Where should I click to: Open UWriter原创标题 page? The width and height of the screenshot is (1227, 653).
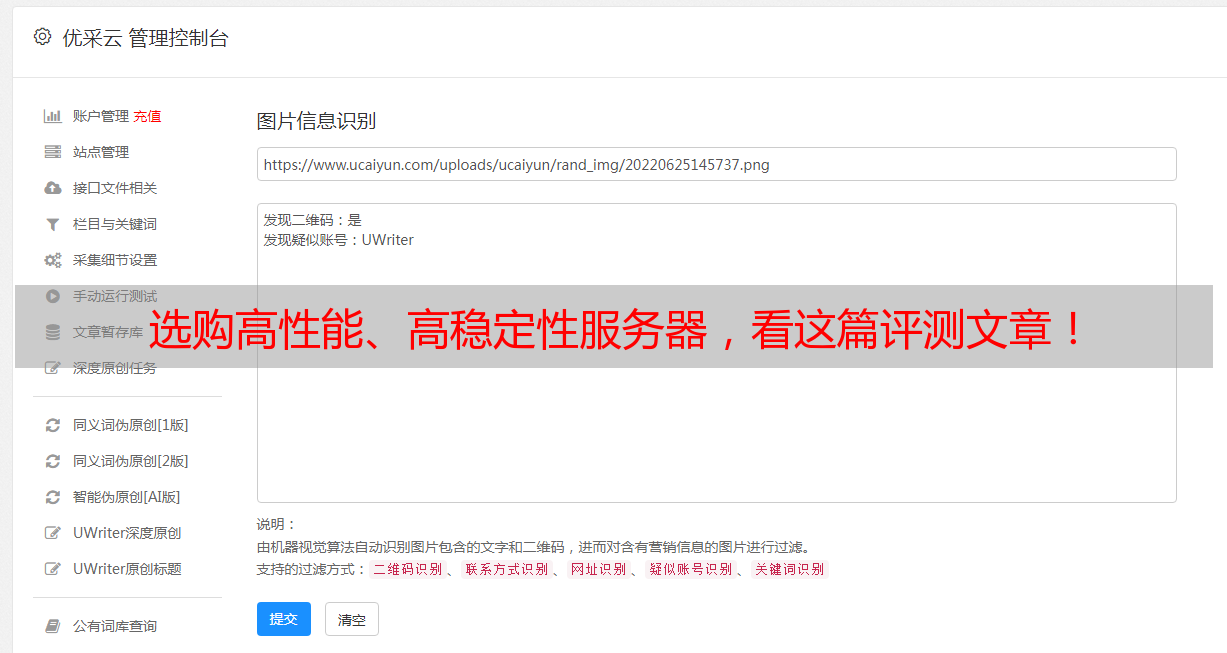(x=127, y=569)
